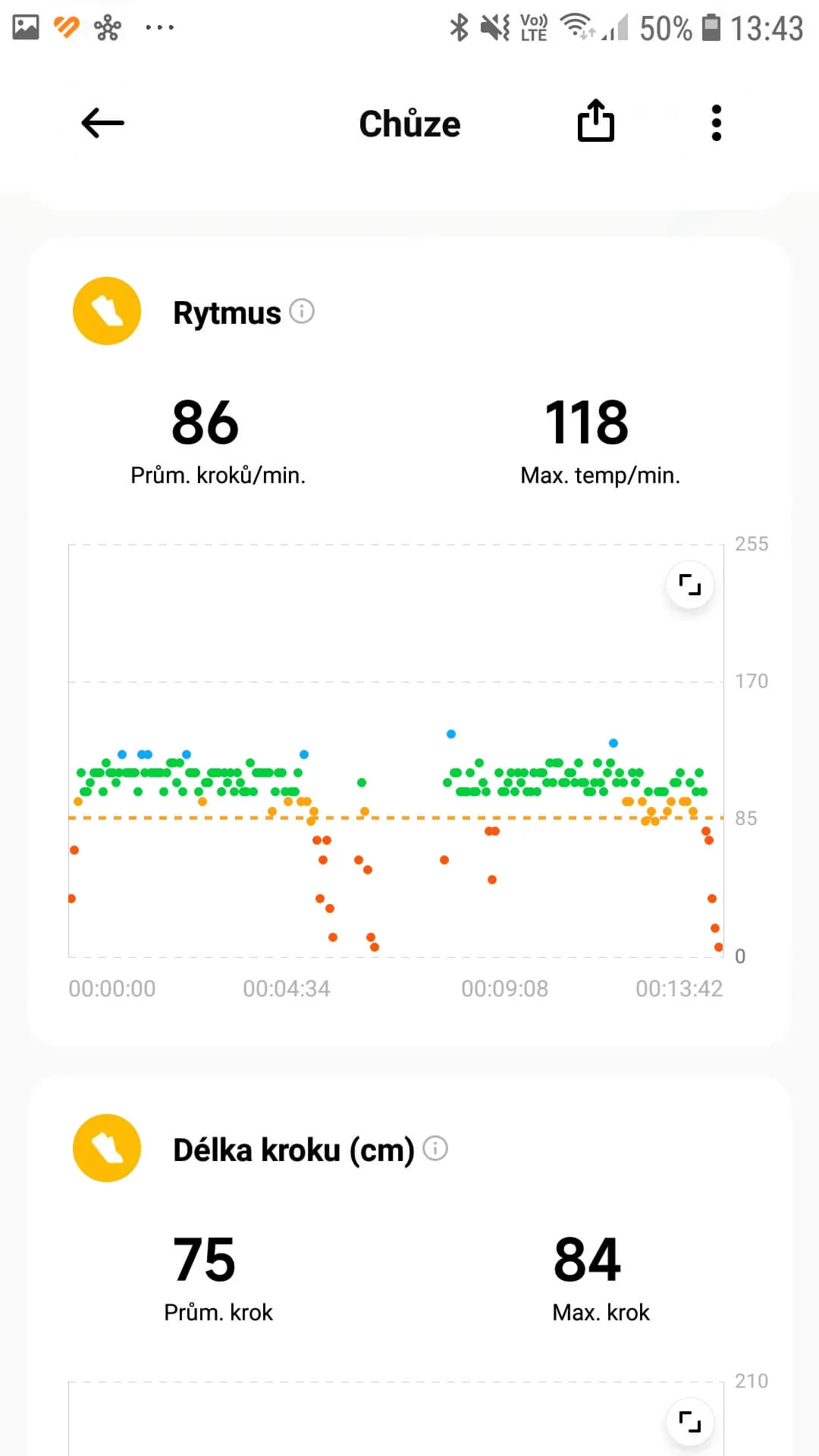This screenshot has height=1456, width=819.
Task: Tap the yellow Délka kroku shoe icon
Action: point(107,1148)
